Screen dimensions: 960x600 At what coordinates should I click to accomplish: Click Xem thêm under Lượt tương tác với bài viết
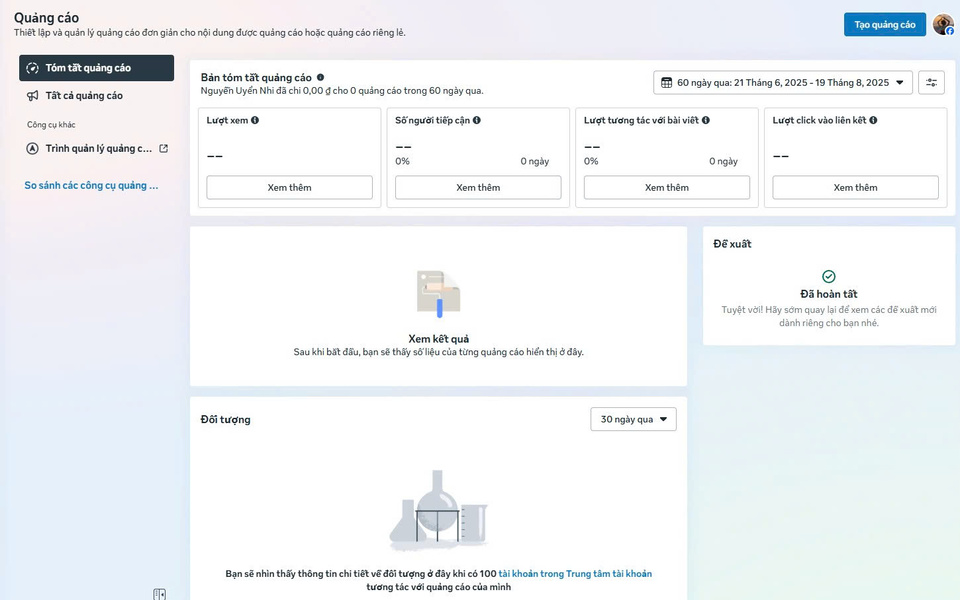[667, 188]
